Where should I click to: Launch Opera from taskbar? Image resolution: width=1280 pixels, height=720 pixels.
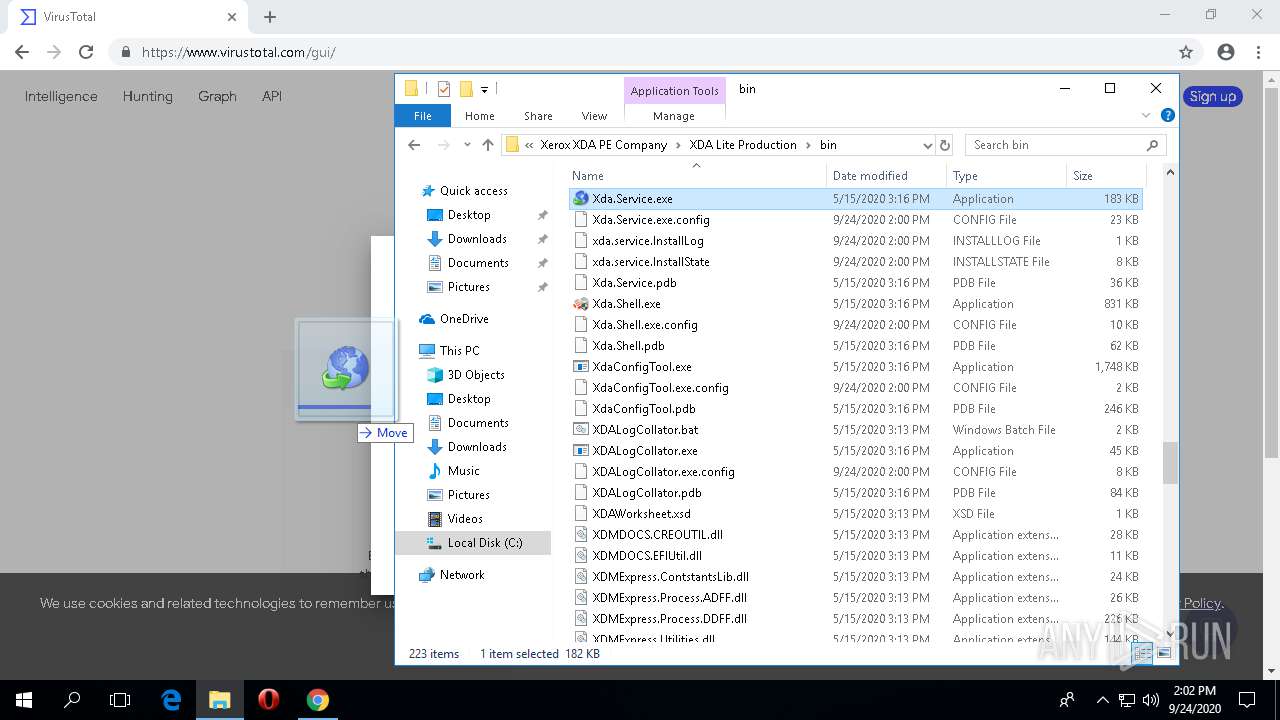[x=268, y=700]
